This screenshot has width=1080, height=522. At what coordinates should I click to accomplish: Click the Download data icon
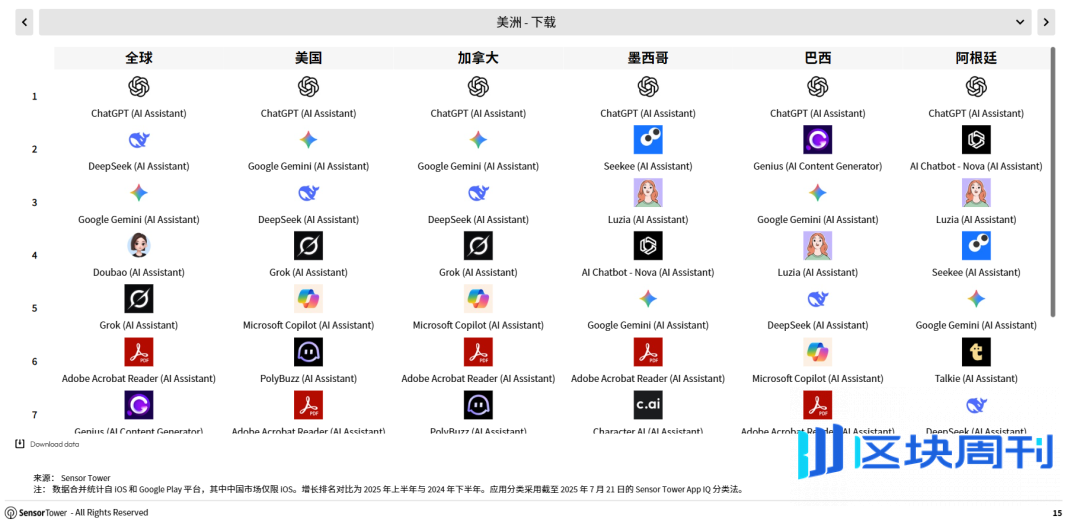click(20, 443)
